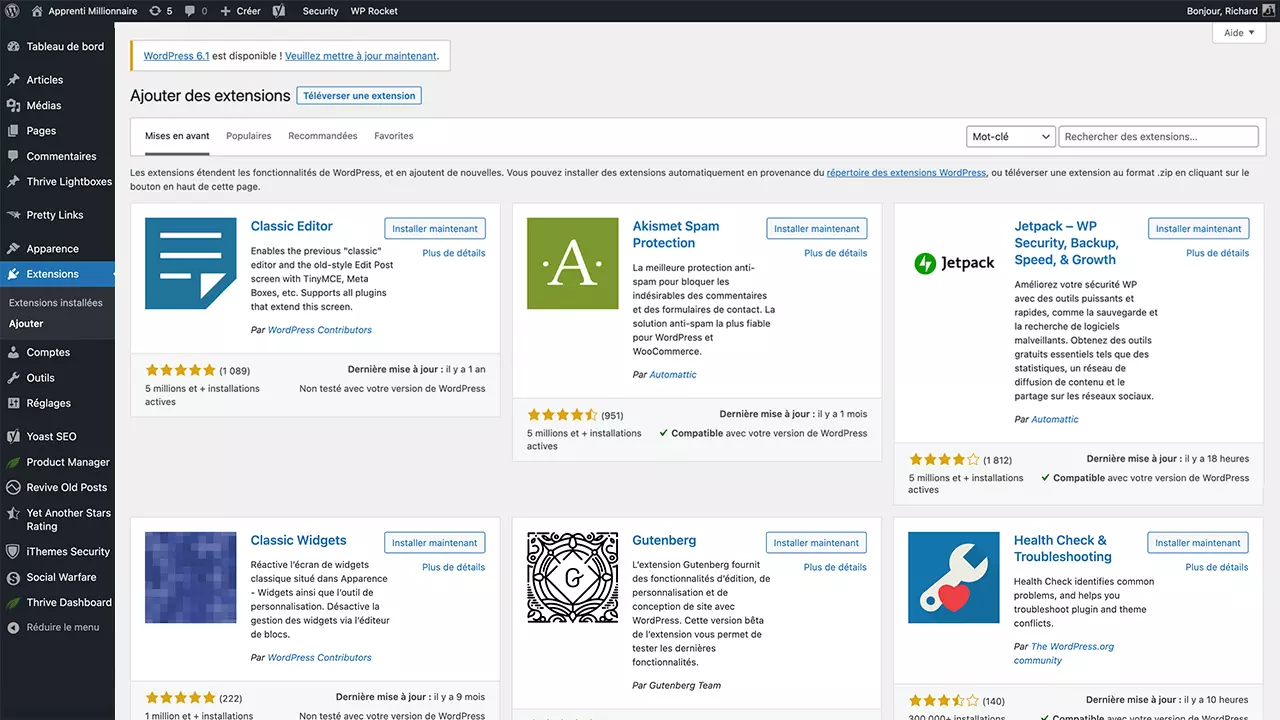Expand the Aide help panel

click(1240, 33)
